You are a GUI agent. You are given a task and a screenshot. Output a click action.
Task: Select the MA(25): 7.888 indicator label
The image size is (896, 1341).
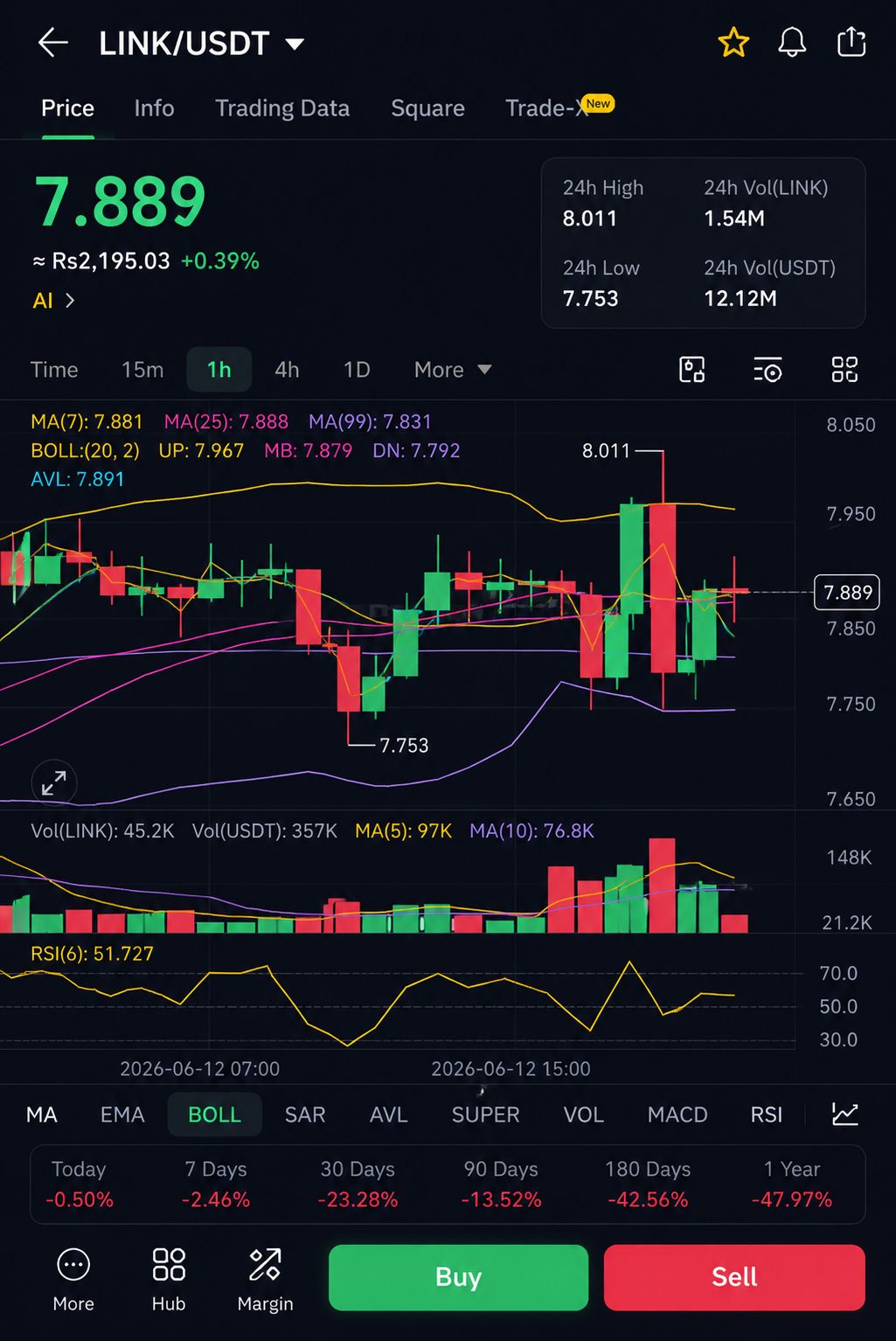(226, 421)
